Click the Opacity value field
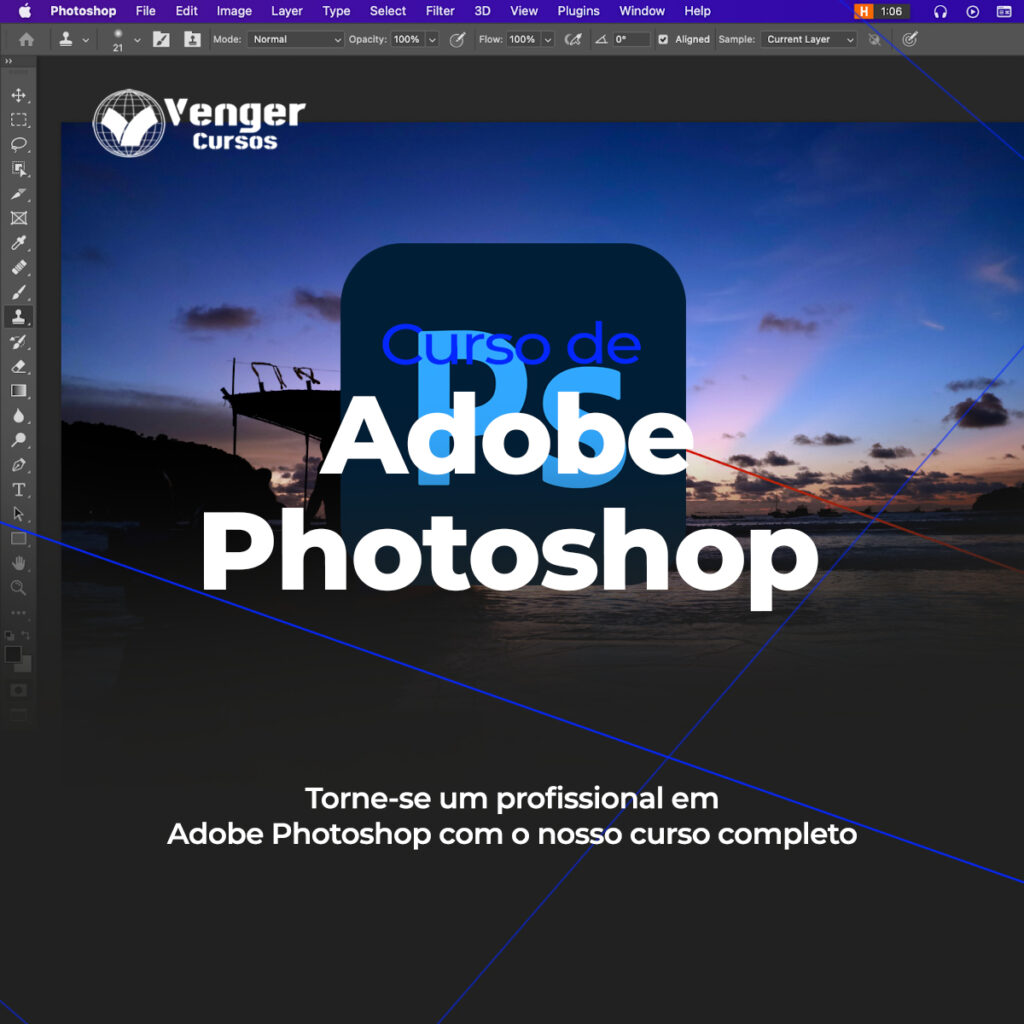This screenshot has height=1024, width=1024. 408,40
